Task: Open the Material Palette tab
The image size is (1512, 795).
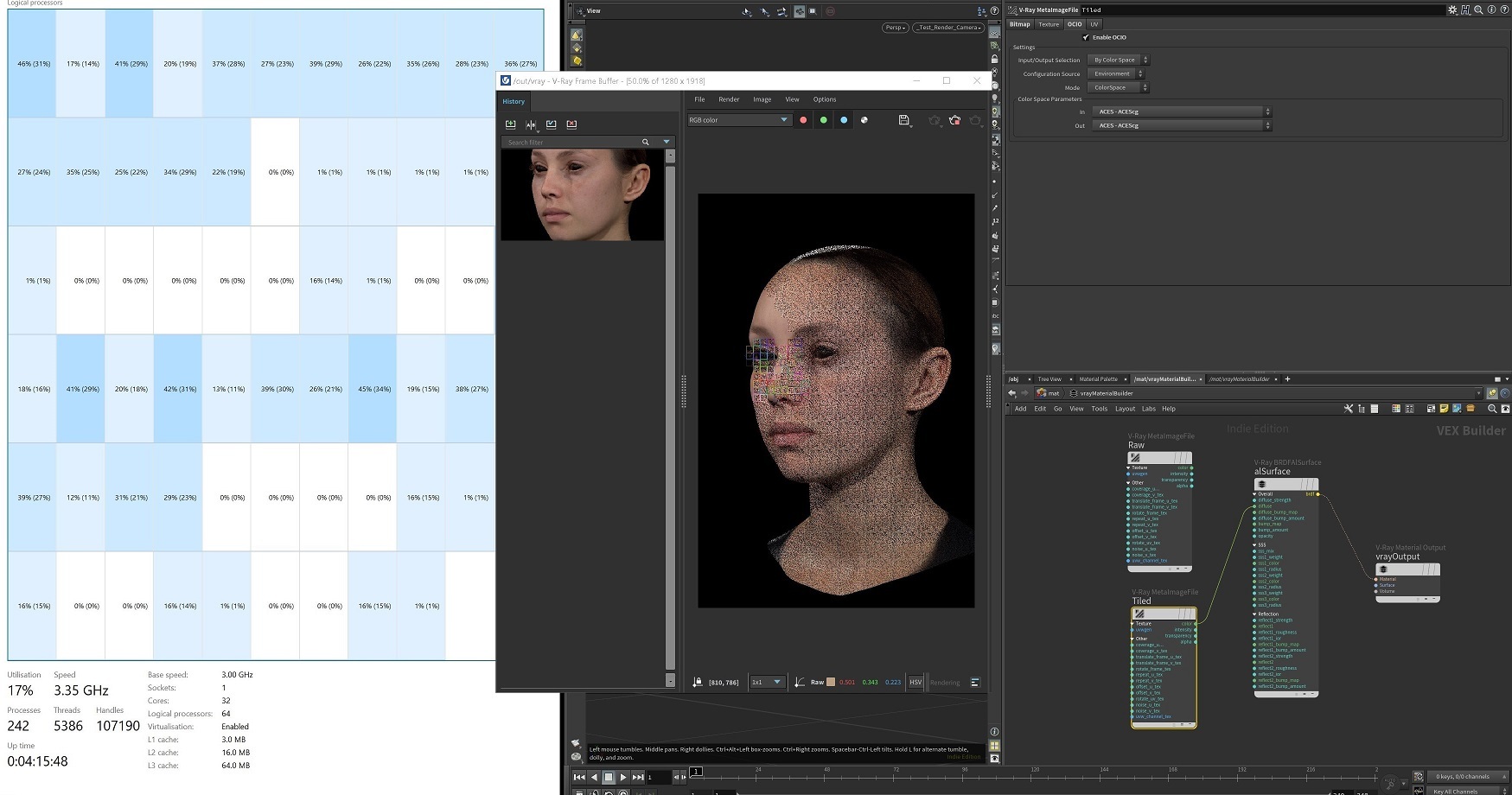Action: 1098,378
